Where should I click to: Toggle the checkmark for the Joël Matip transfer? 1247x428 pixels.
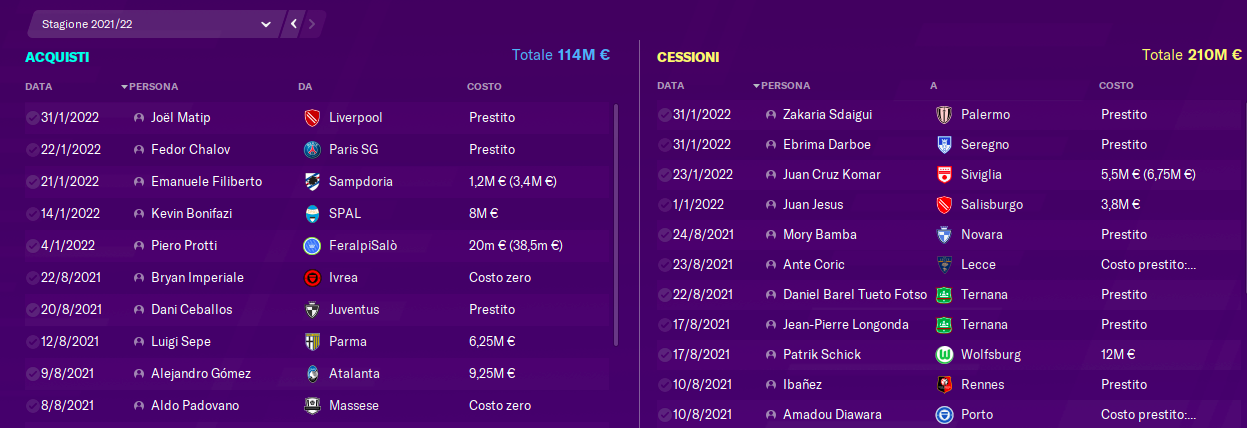(32, 118)
